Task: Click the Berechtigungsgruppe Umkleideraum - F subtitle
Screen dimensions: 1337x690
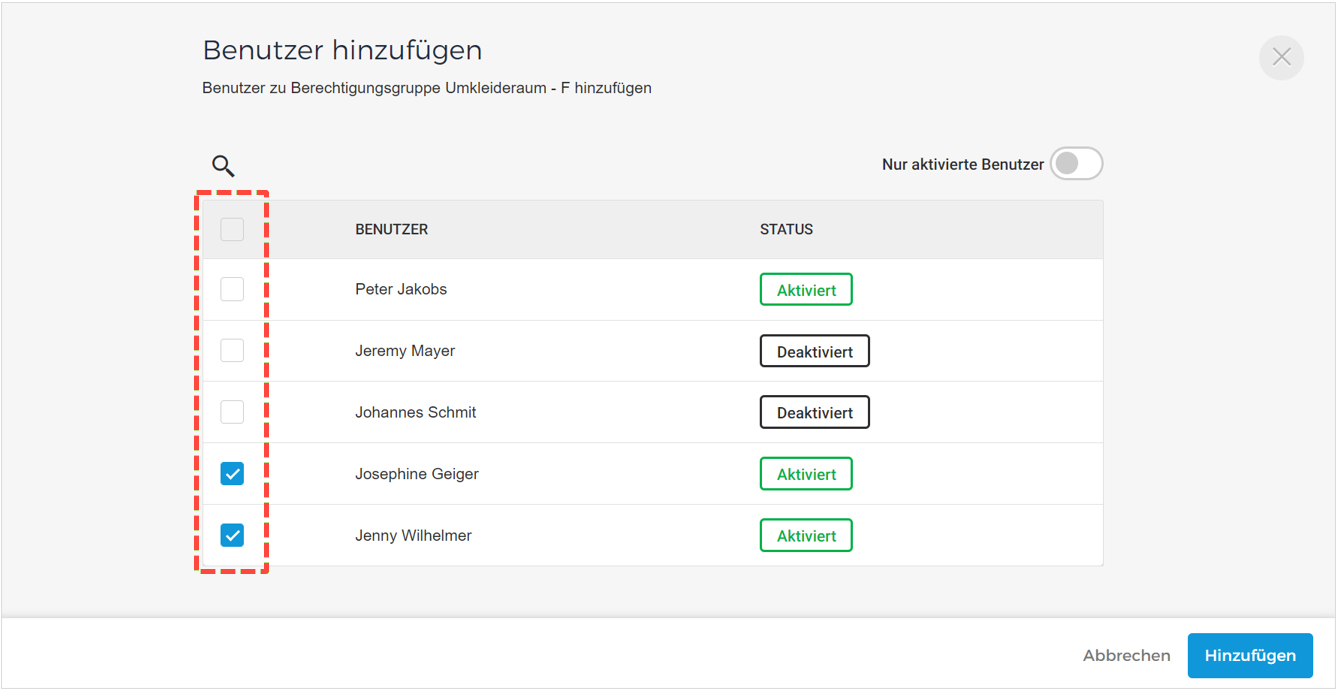Action: pos(427,88)
